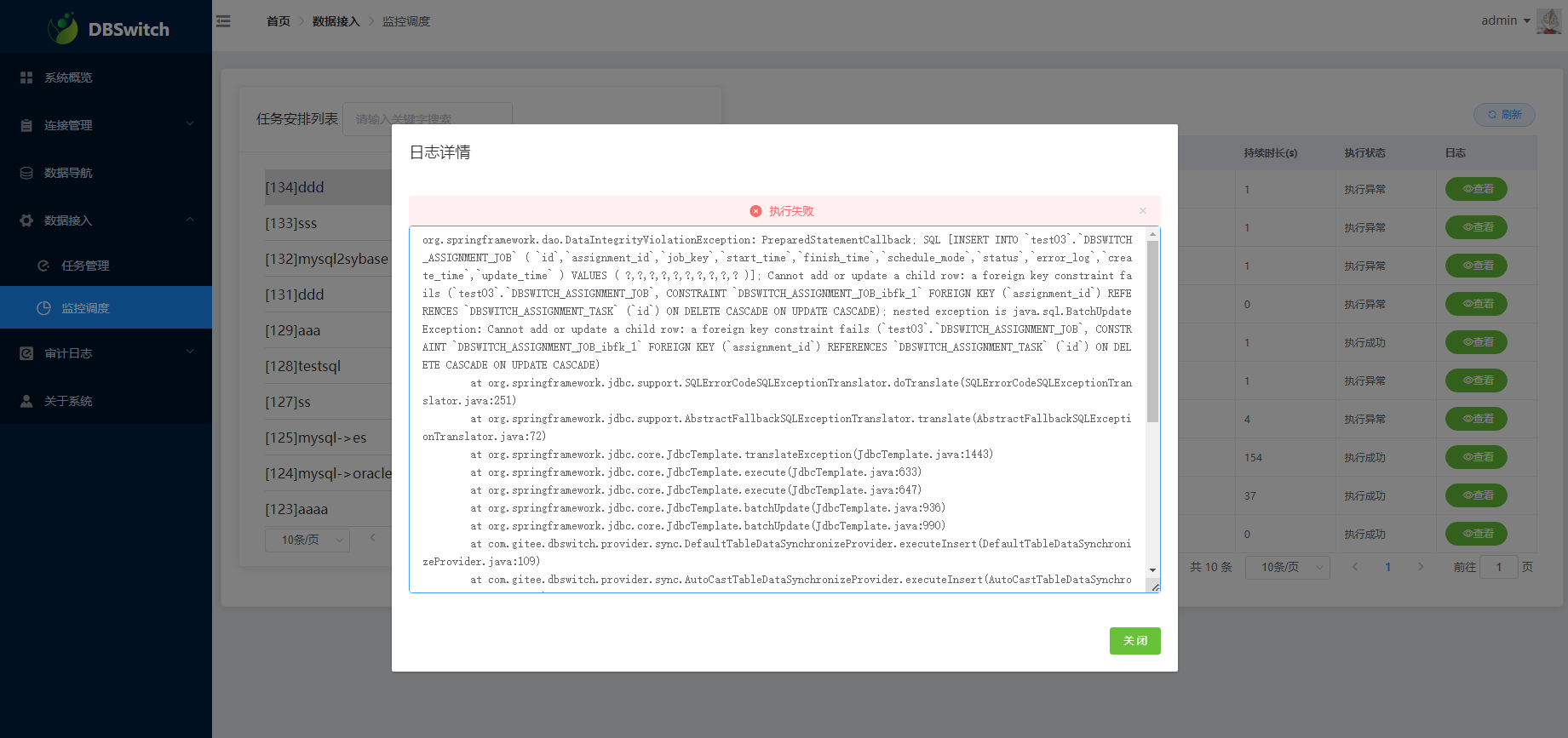Screen dimensions: 1568x738
Task: Open the 任务管理 menu item
Action: click(x=85, y=266)
